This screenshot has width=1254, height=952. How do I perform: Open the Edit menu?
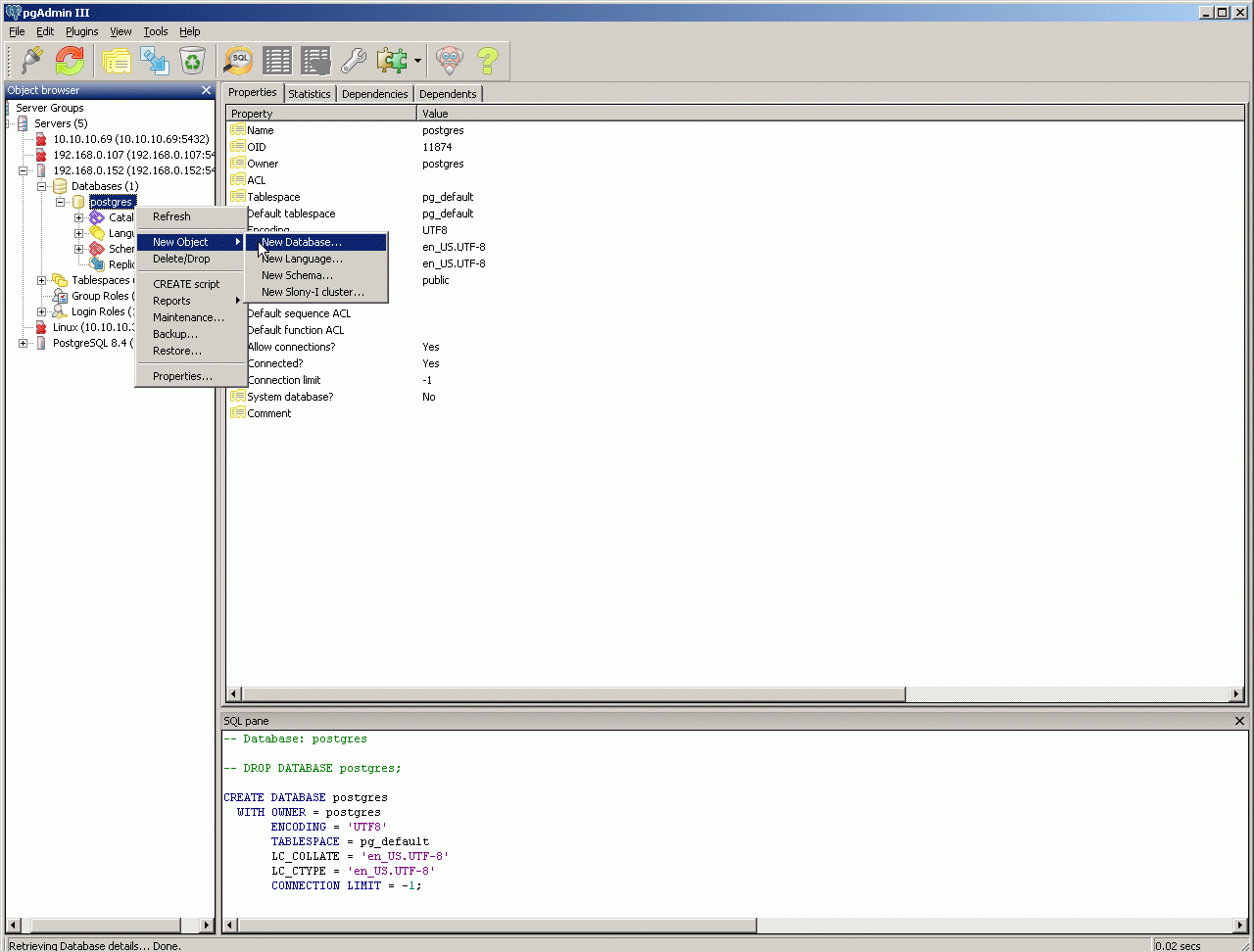click(45, 31)
